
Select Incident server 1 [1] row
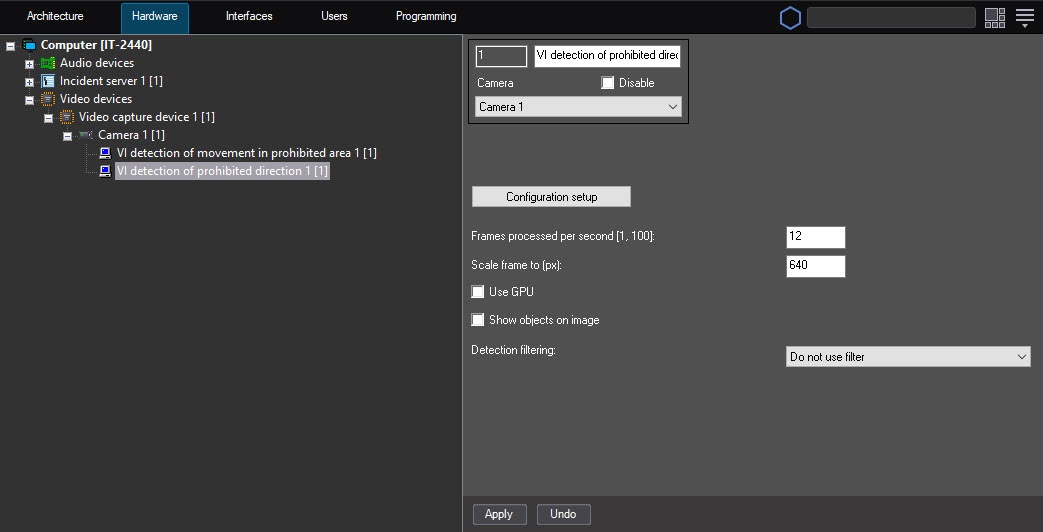[111, 81]
